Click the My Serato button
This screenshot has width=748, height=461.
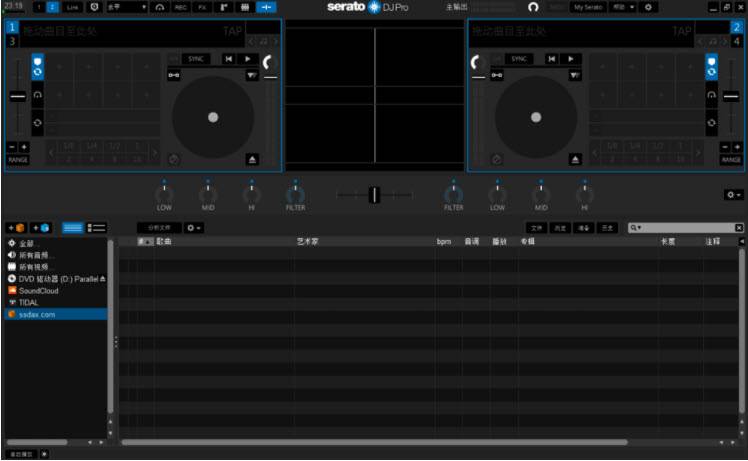pyautogui.click(x=587, y=7)
